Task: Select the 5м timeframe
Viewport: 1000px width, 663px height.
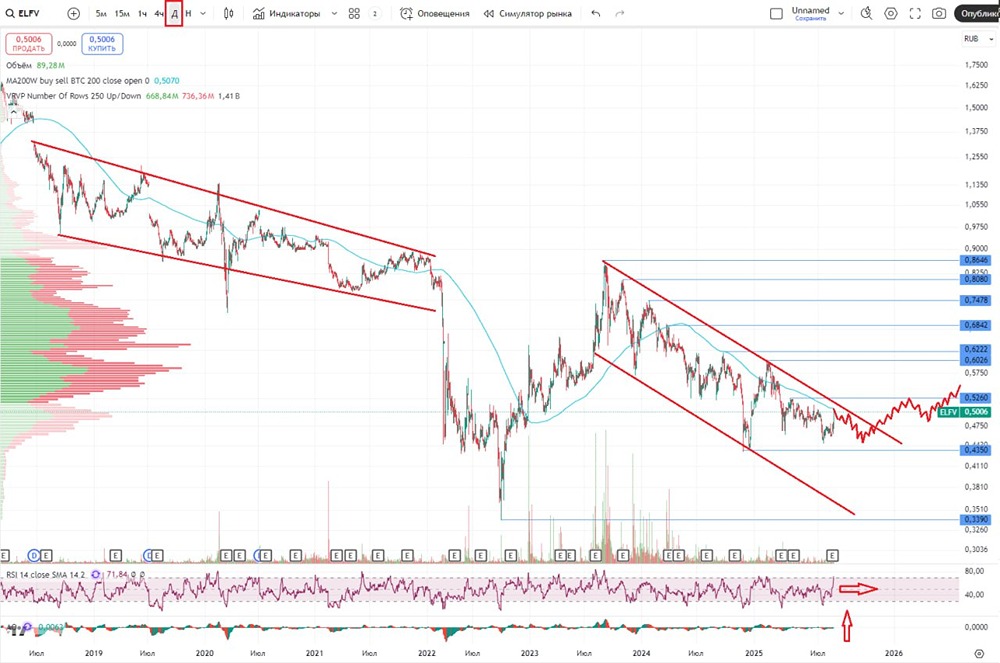Action: 101,13
